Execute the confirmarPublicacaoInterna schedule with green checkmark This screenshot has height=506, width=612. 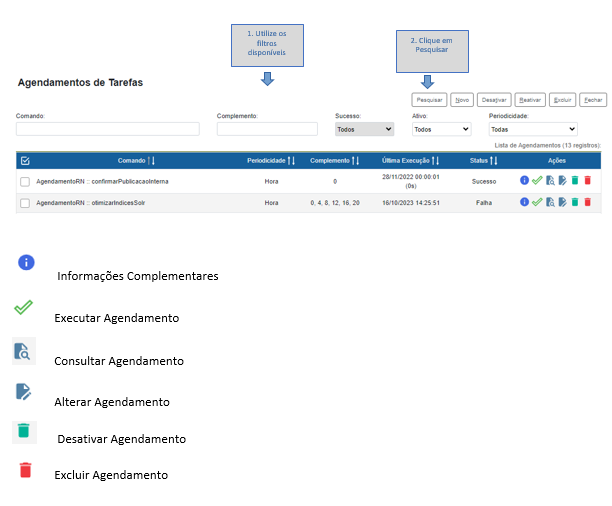[537, 180]
